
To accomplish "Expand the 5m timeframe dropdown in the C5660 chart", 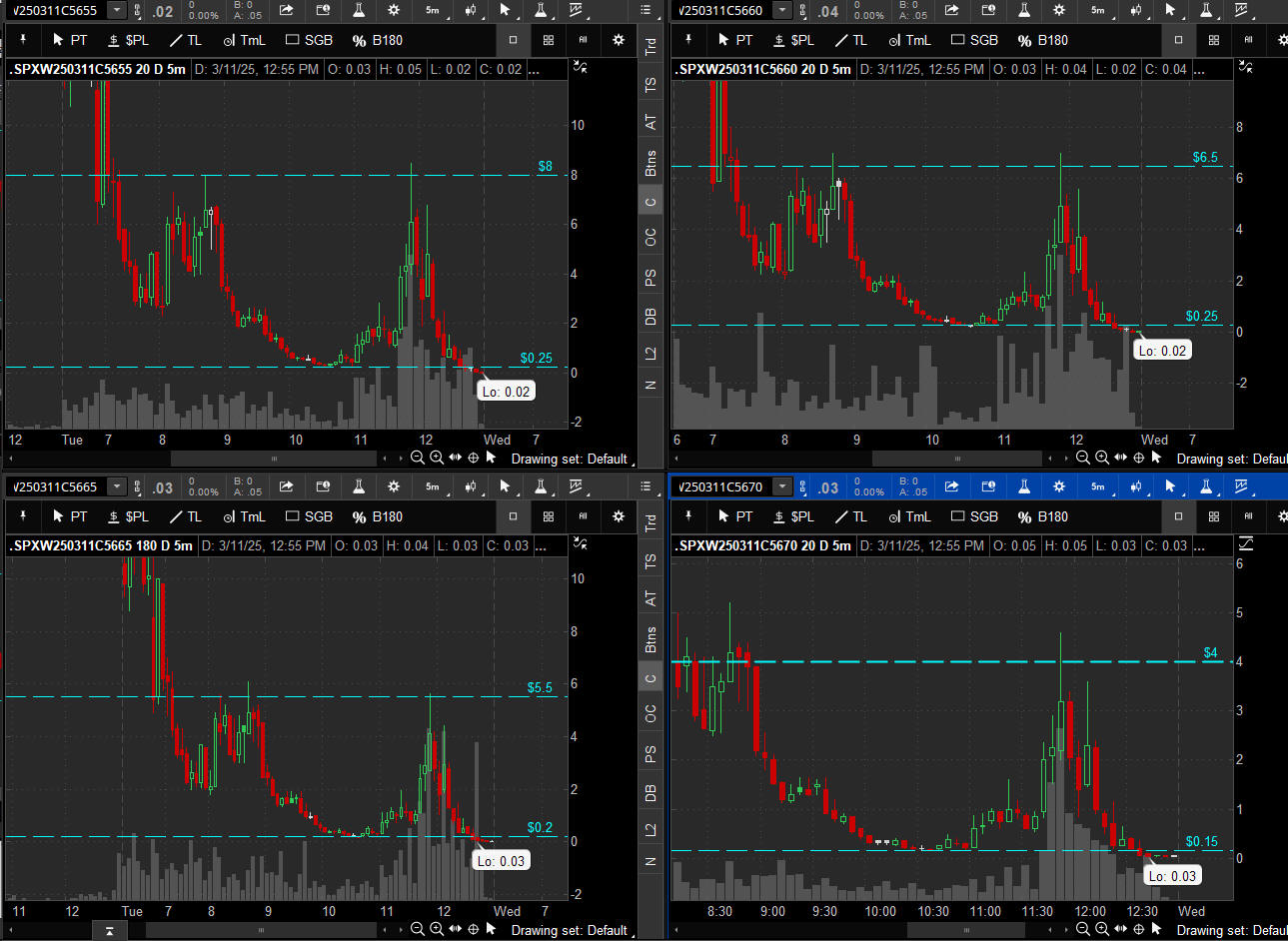I will tap(1098, 10).
